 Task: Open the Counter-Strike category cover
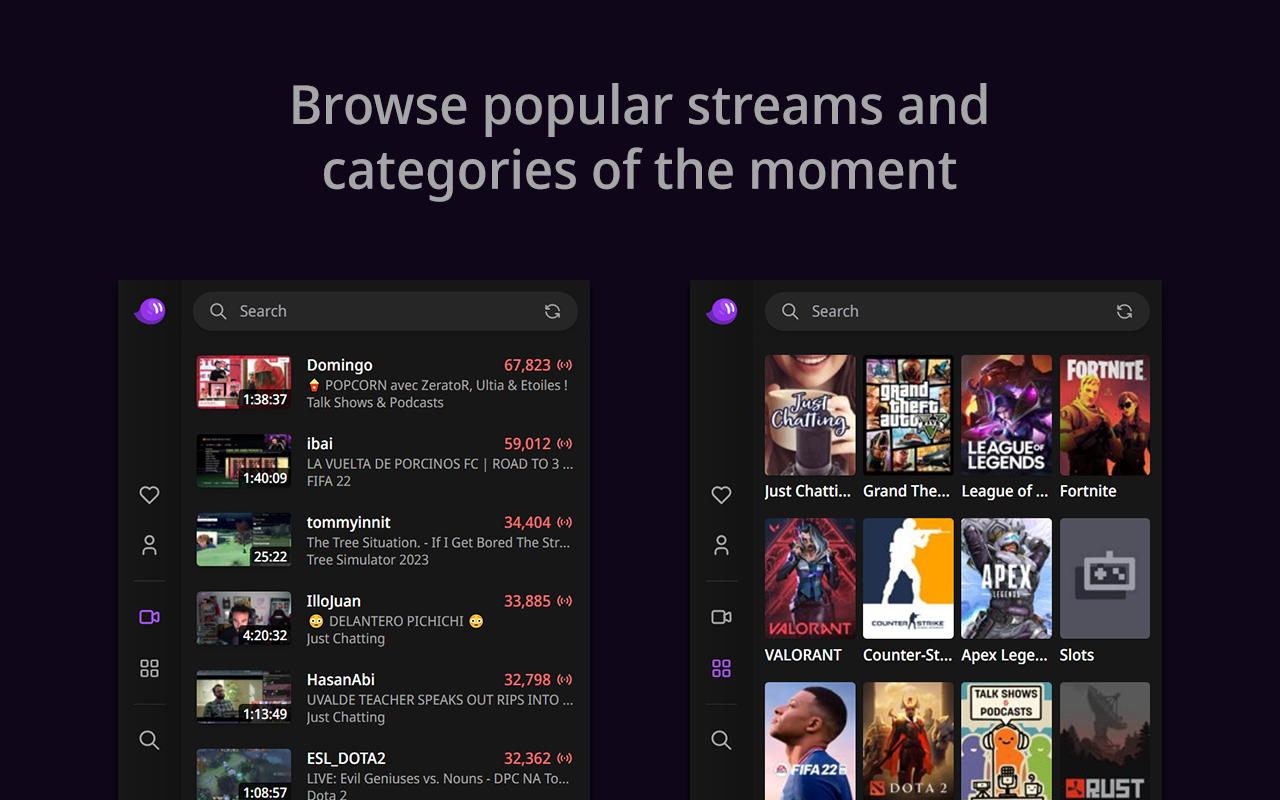908,578
